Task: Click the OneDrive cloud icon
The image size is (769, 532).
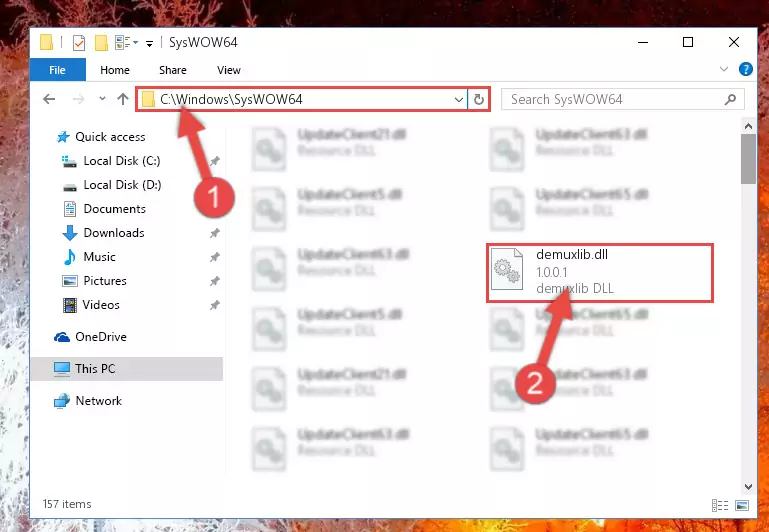Action: coord(62,337)
